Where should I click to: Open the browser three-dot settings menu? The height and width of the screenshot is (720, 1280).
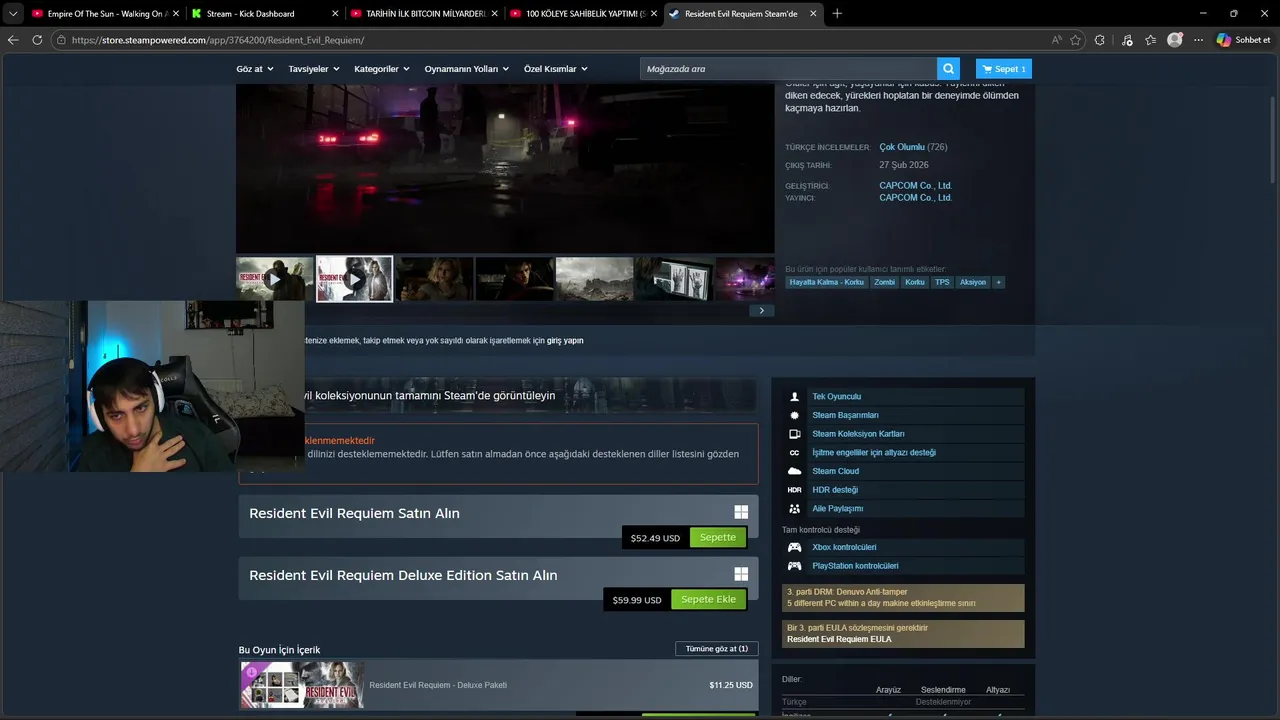tap(1197, 40)
